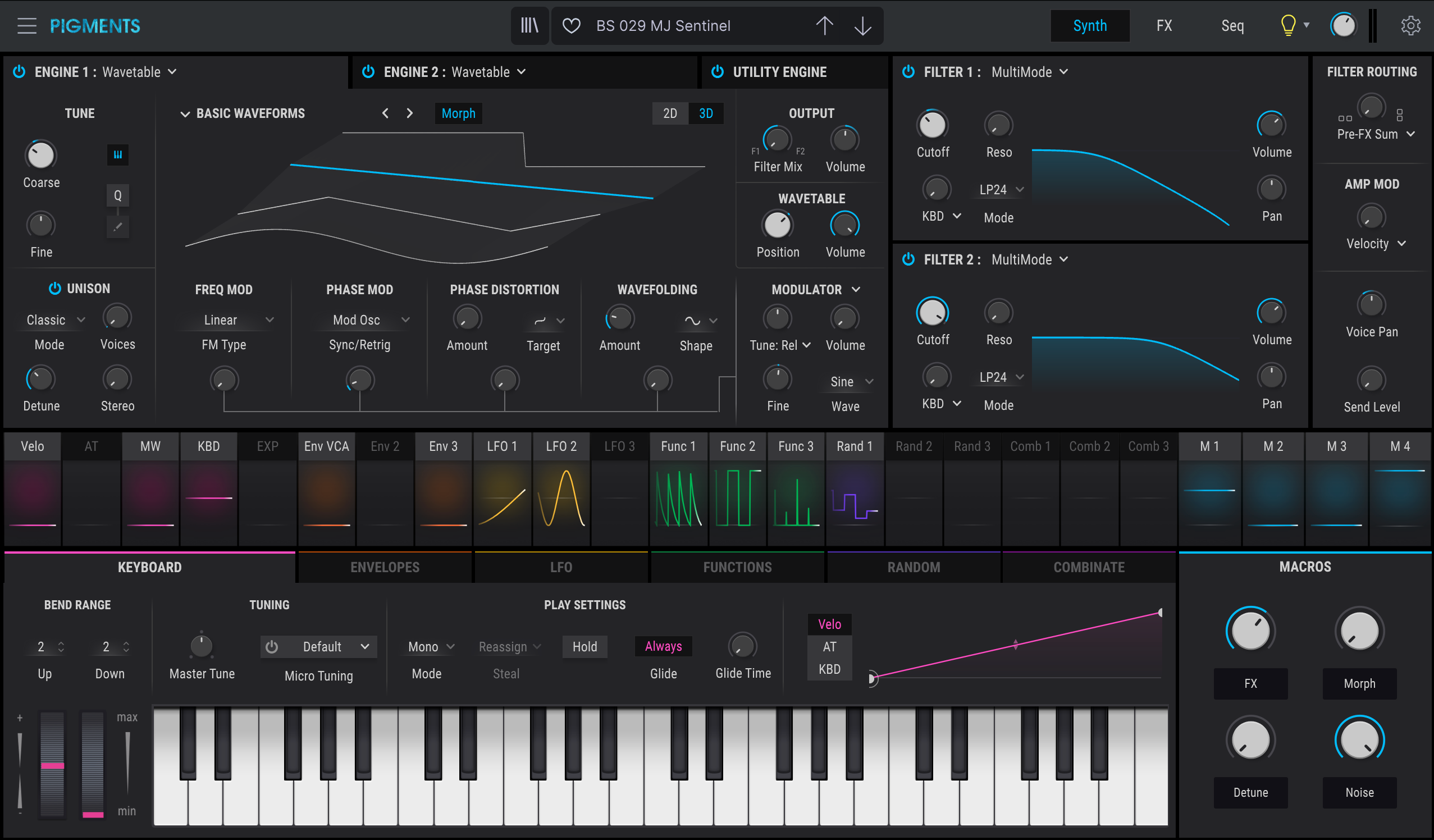Load previous preset with up arrow

click(824, 26)
